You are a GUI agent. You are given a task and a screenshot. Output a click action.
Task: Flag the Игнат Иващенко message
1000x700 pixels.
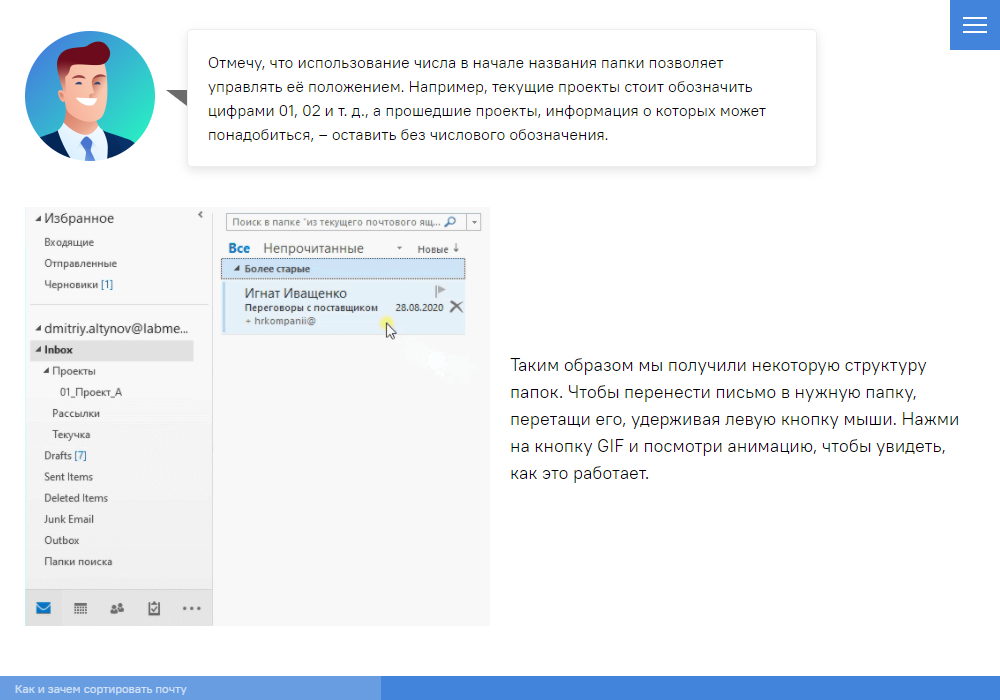(x=440, y=291)
